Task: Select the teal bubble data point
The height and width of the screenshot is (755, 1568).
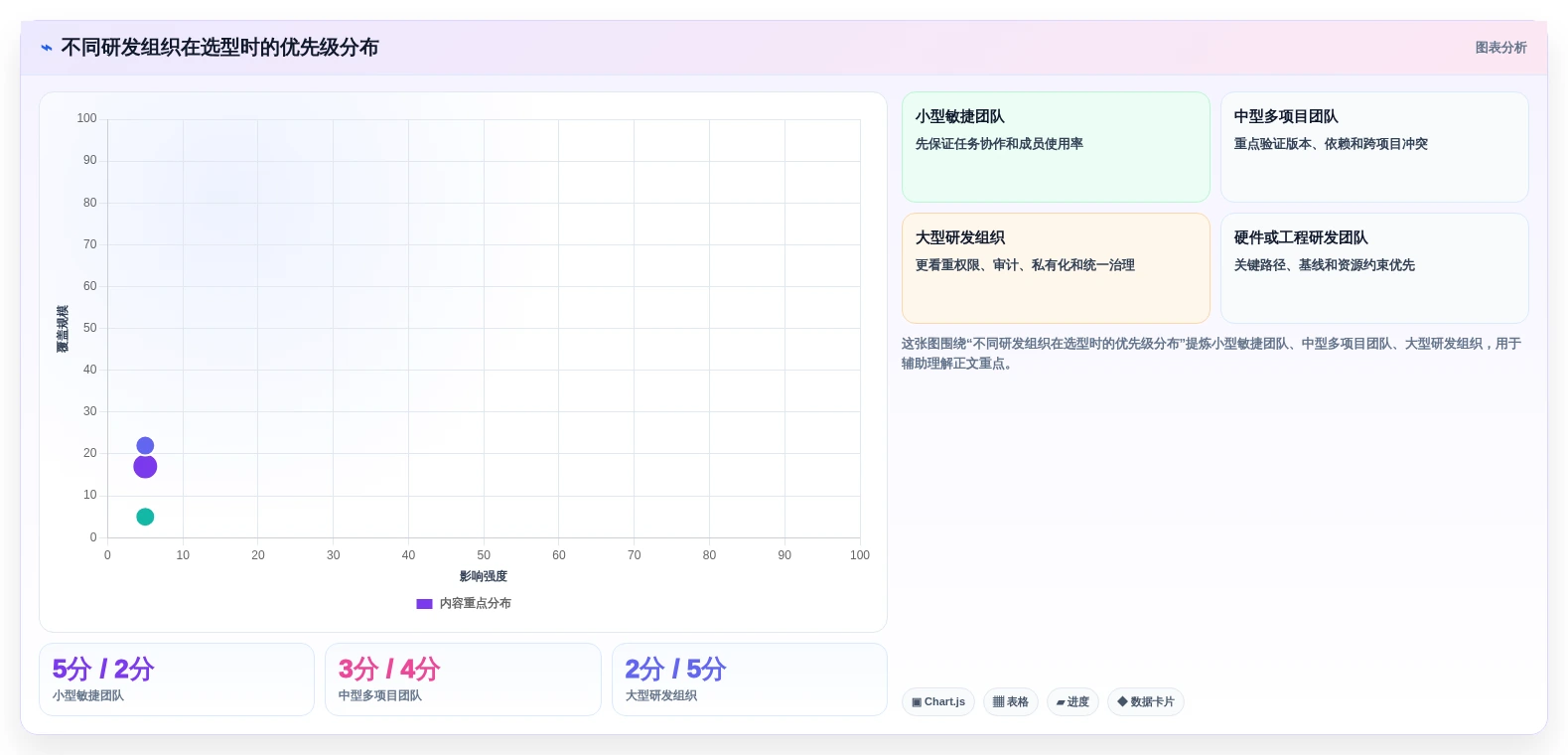Action: (145, 517)
